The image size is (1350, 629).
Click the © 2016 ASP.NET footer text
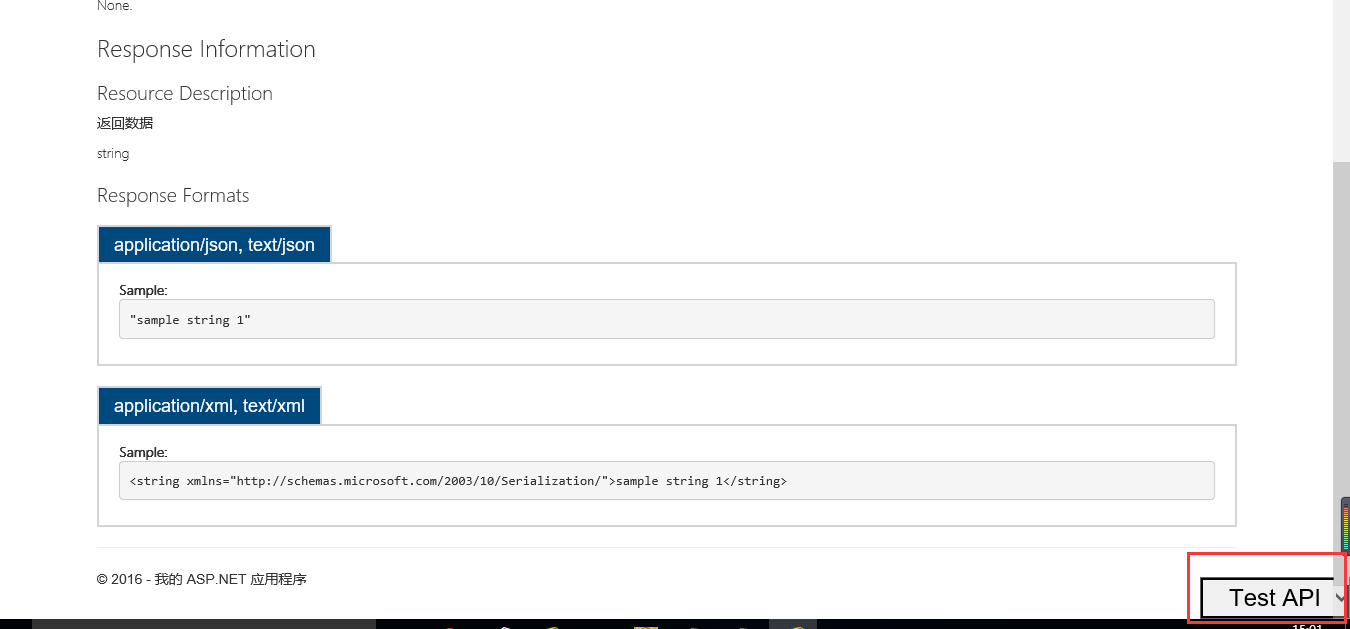point(202,579)
